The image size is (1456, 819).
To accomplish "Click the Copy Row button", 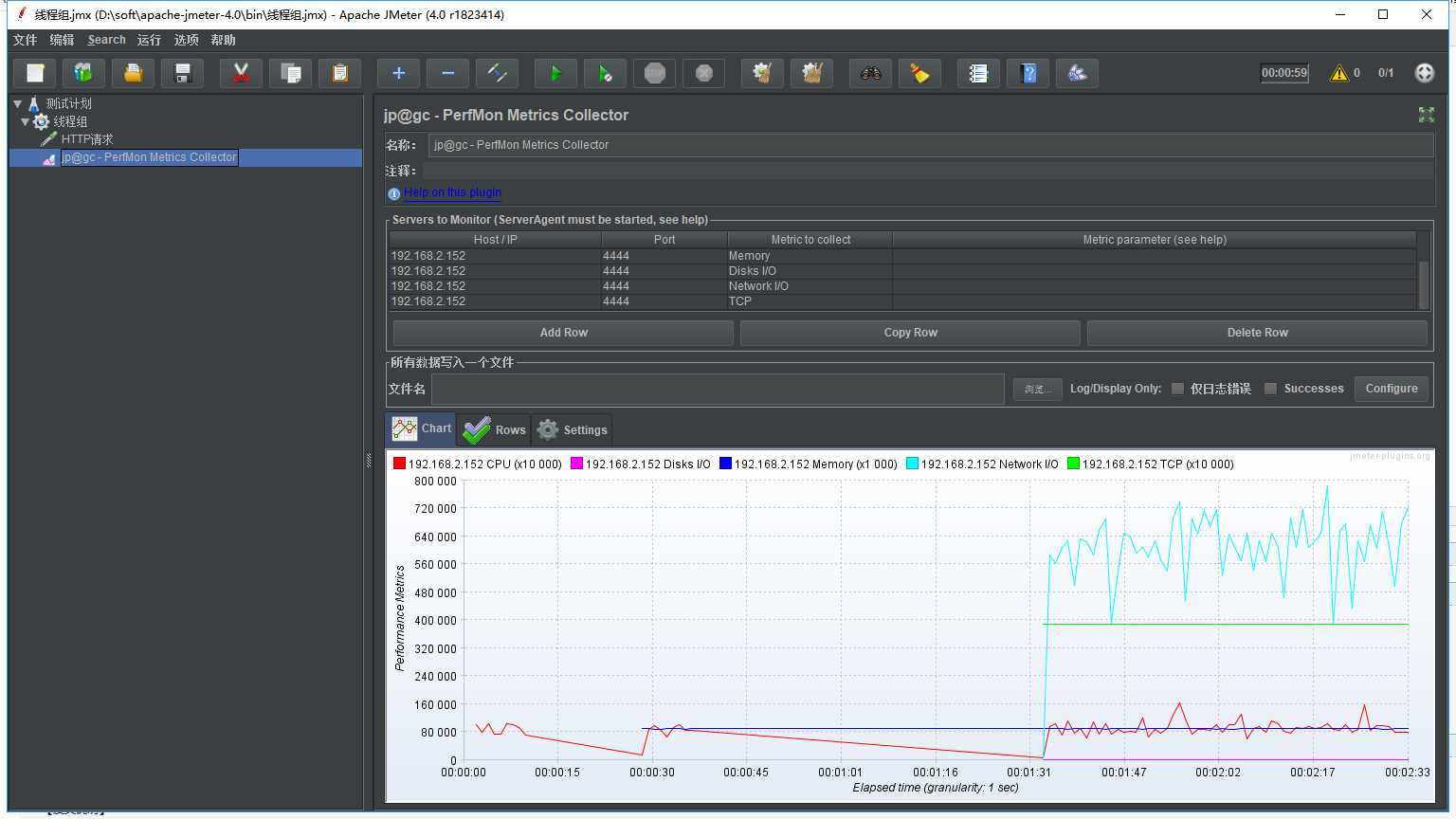I will 910,333.
